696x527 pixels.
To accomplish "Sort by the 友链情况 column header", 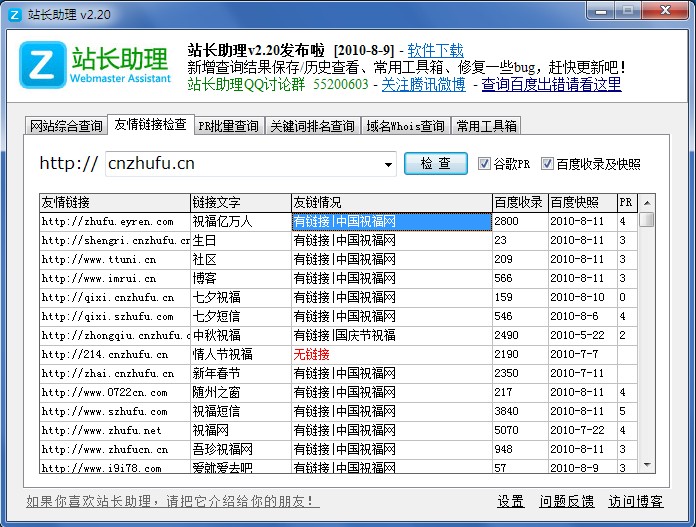I will click(392, 202).
